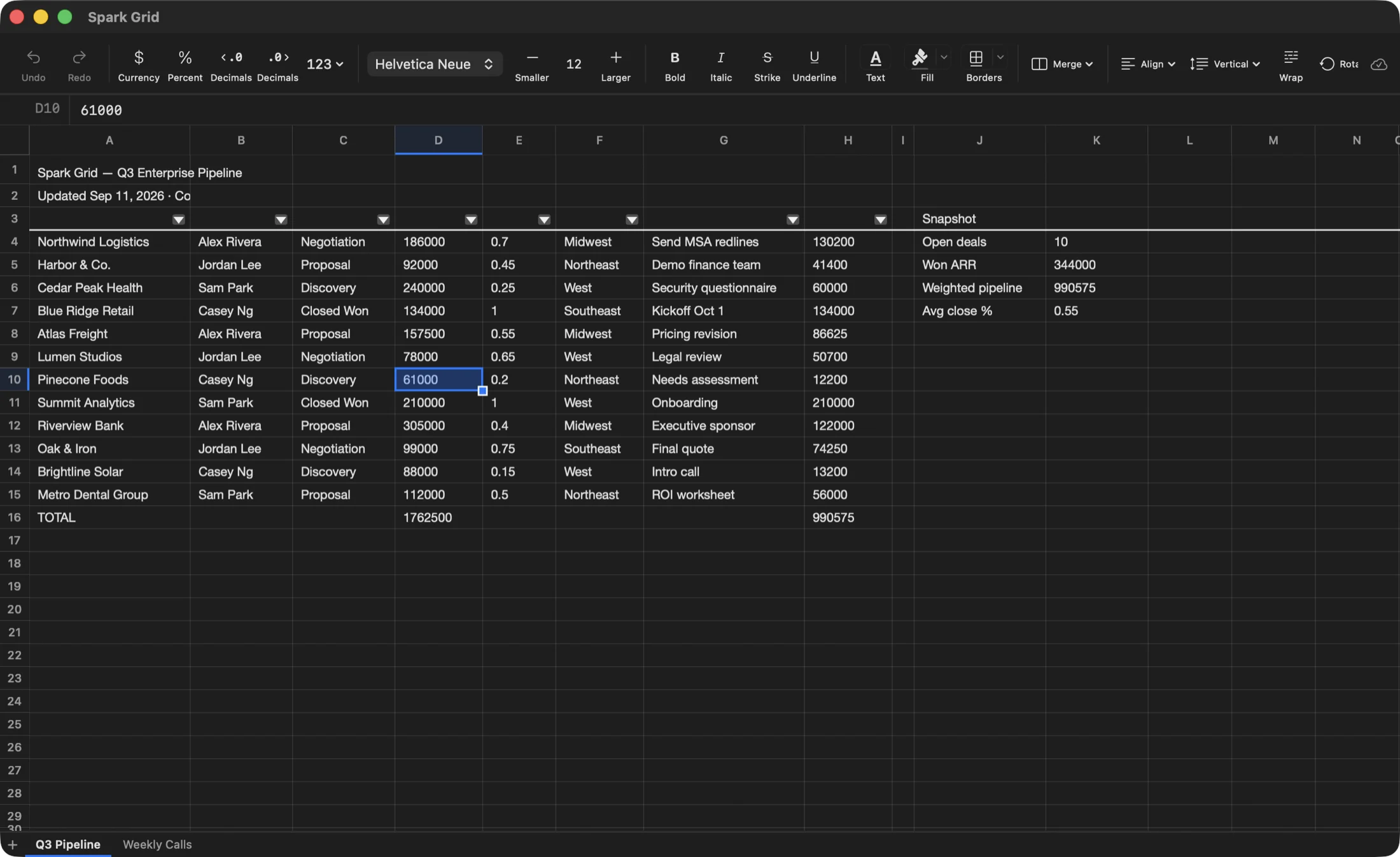Open the Align dropdown
The image size is (1400, 857).
pos(1147,64)
